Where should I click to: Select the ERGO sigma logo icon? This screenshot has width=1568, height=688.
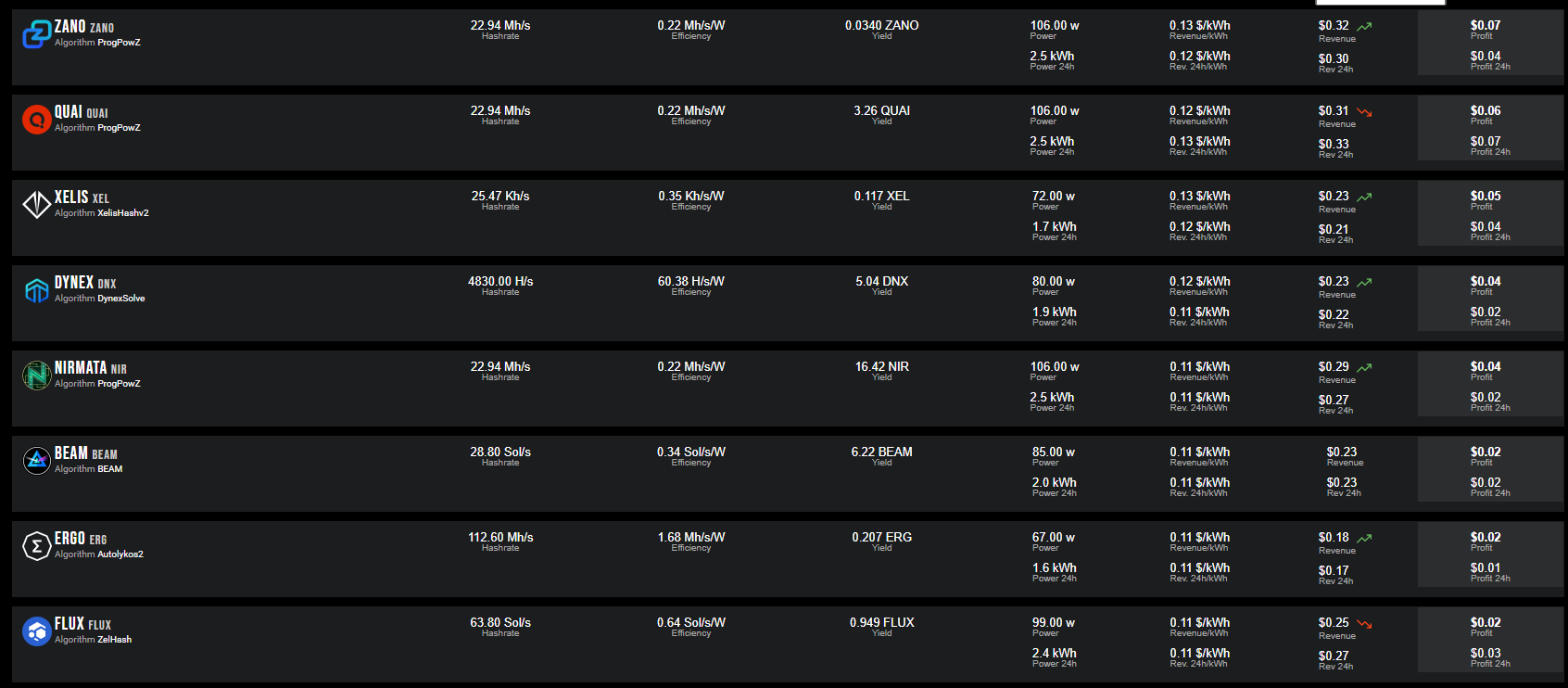(x=36, y=546)
